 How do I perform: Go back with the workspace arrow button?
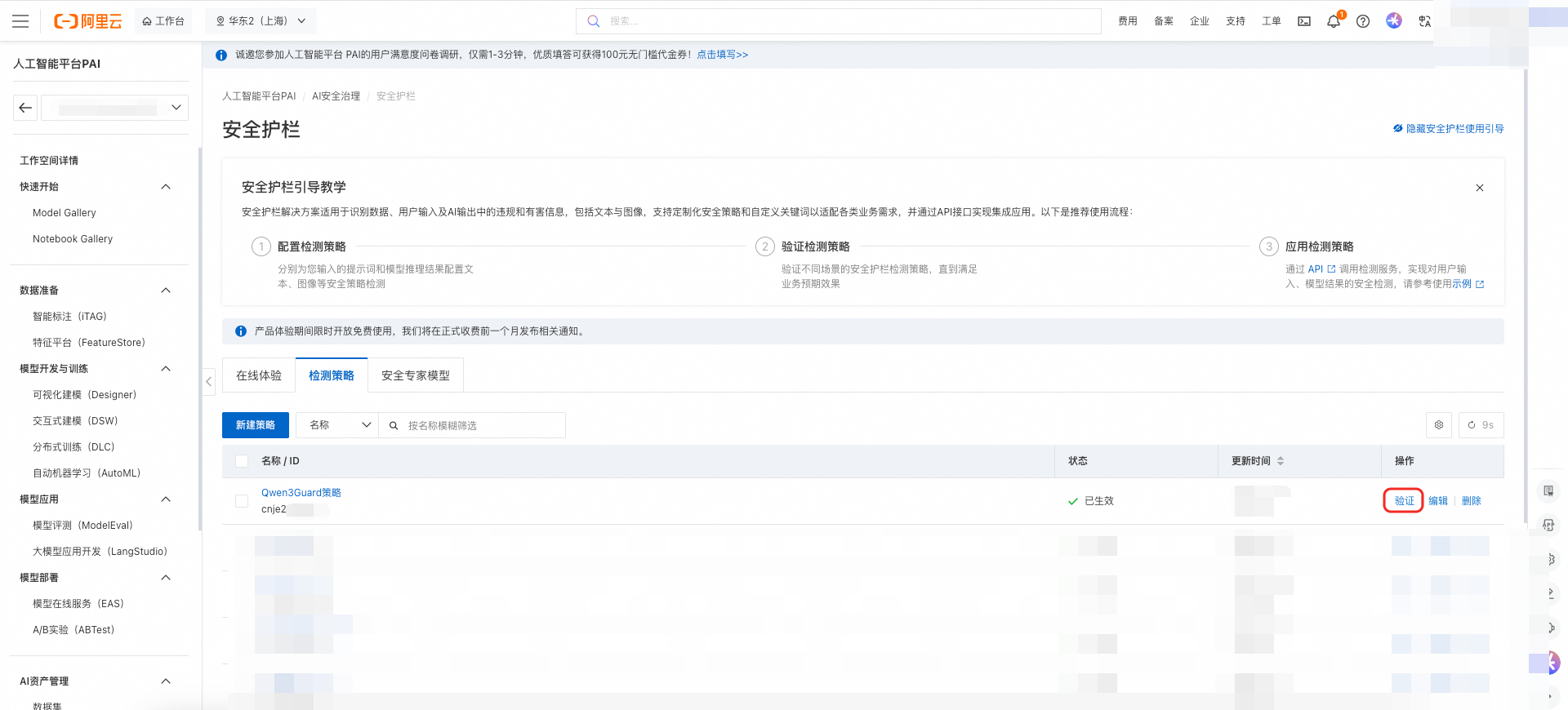point(25,108)
